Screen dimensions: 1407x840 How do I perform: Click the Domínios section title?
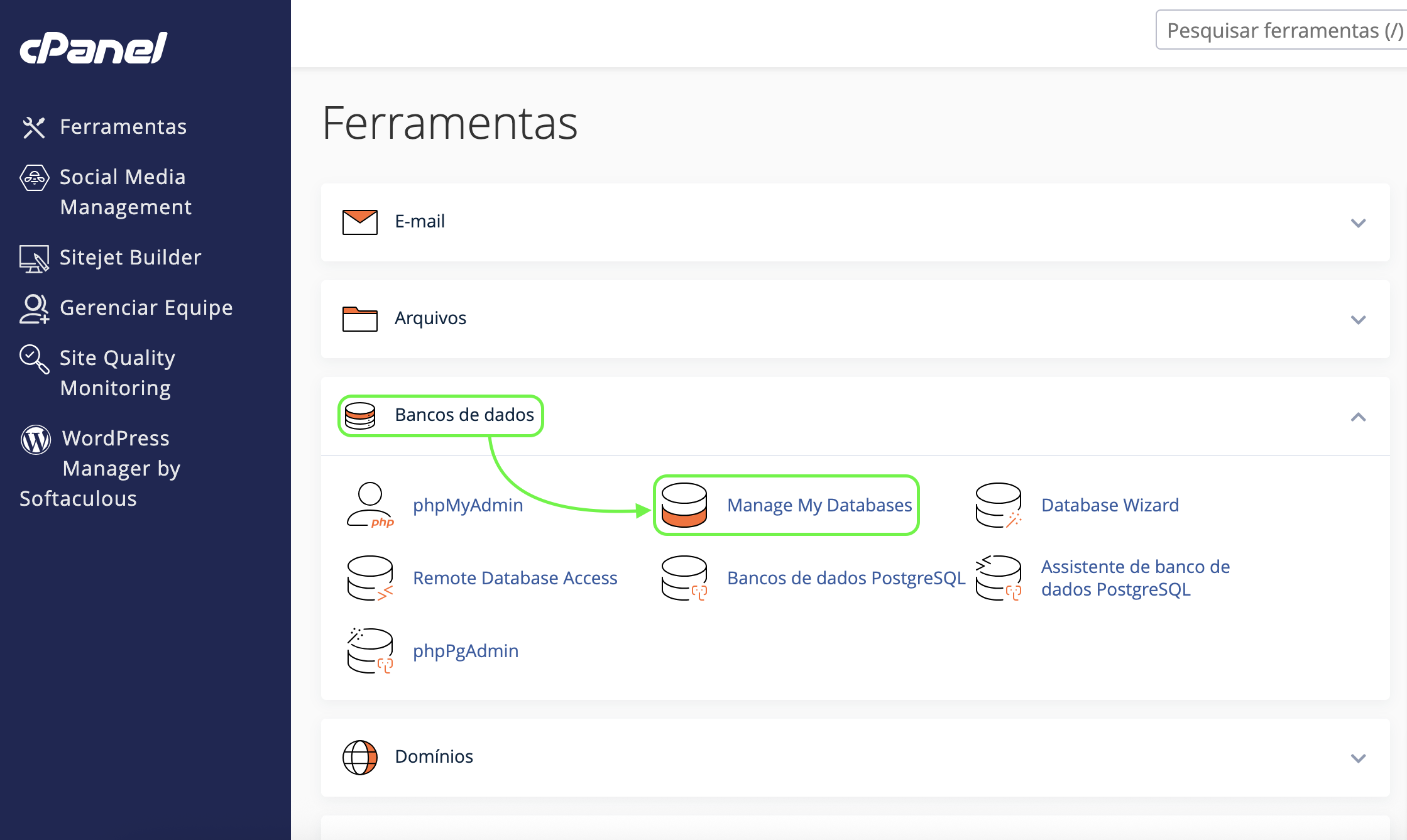[x=434, y=756]
